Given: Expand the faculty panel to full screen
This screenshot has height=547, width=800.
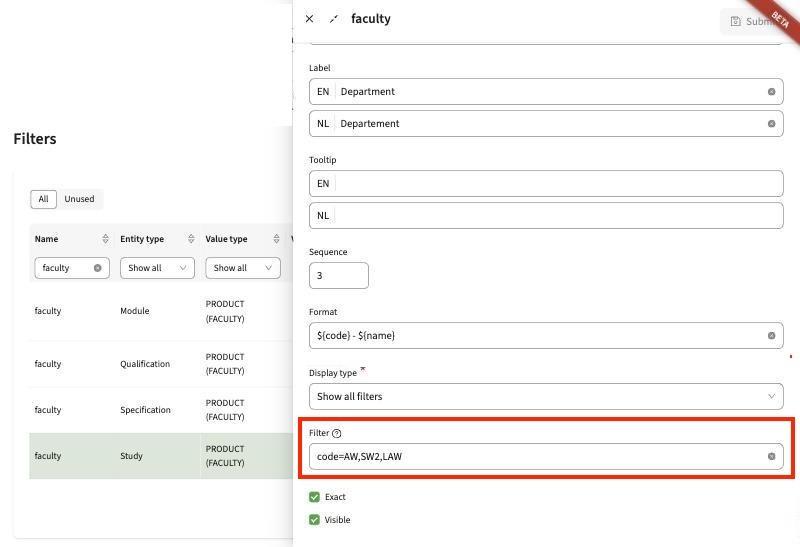Looking at the screenshot, I should (334, 19).
